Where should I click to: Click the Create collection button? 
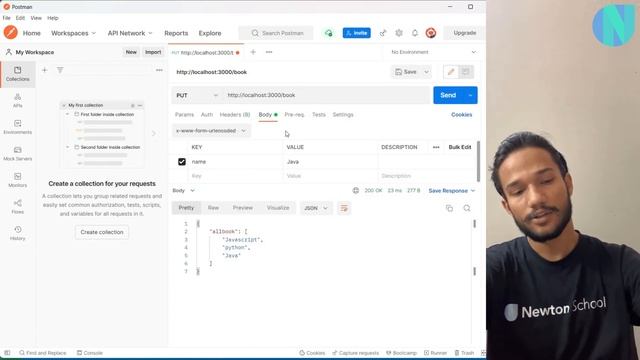point(102,232)
